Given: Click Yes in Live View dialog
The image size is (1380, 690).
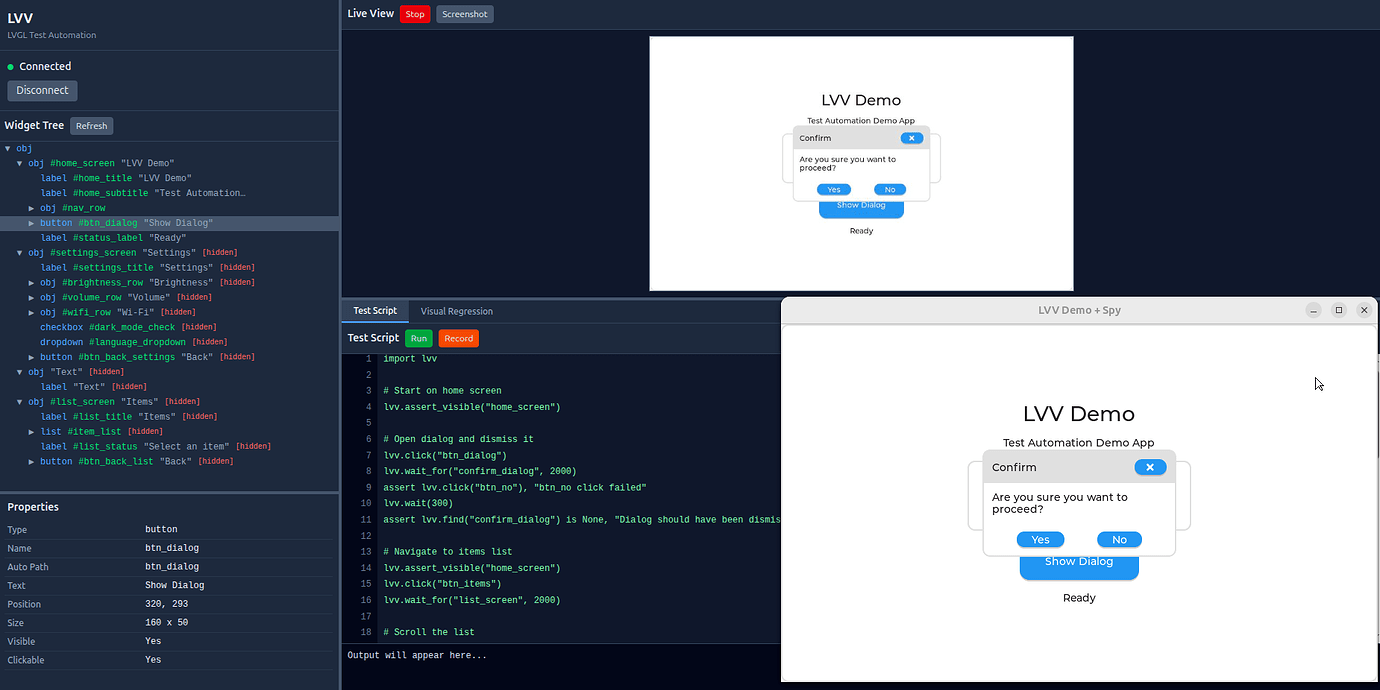Looking at the screenshot, I should point(833,190).
